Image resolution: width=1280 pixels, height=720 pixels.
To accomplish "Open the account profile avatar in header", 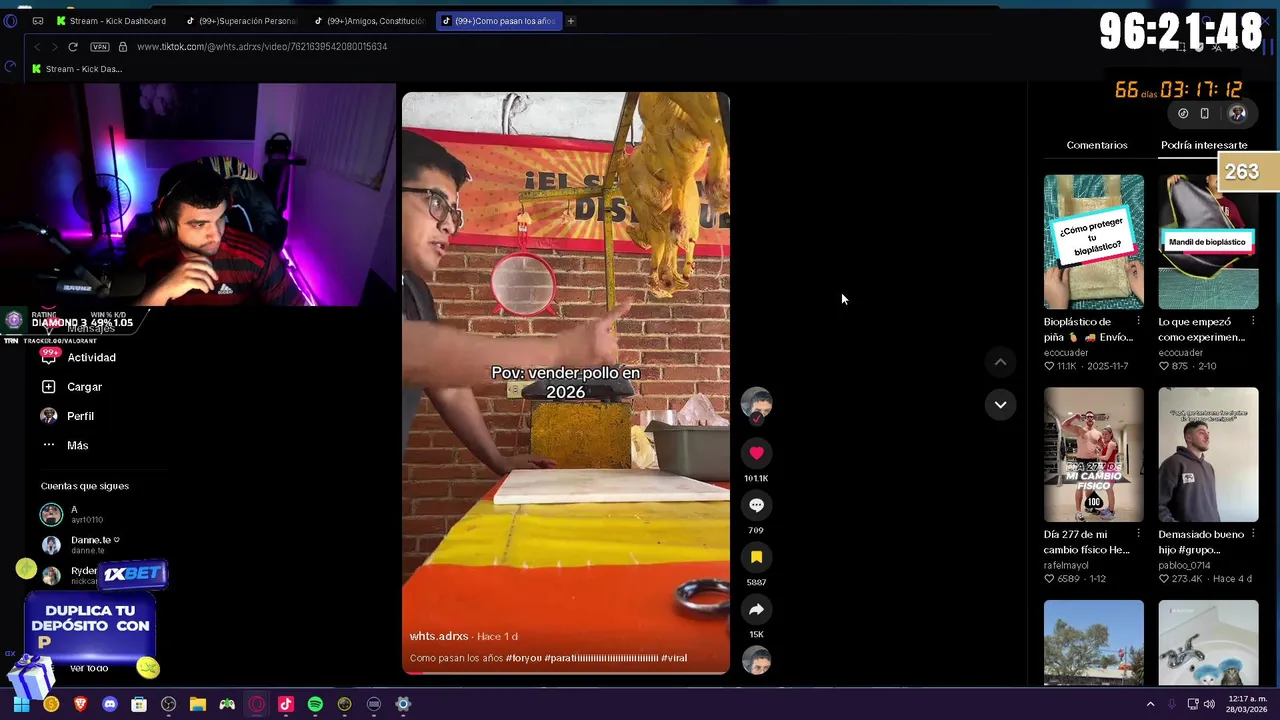I will coord(1238,113).
